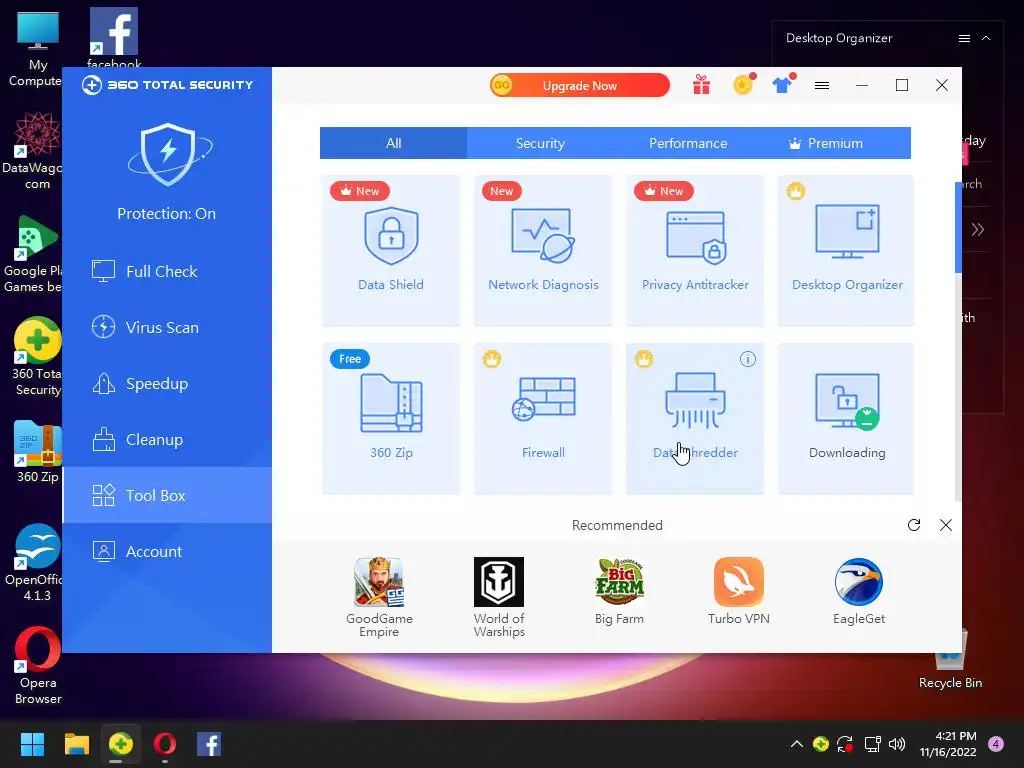Select the Big Farm recommended game
This screenshot has width=1024, height=768.
(x=619, y=592)
